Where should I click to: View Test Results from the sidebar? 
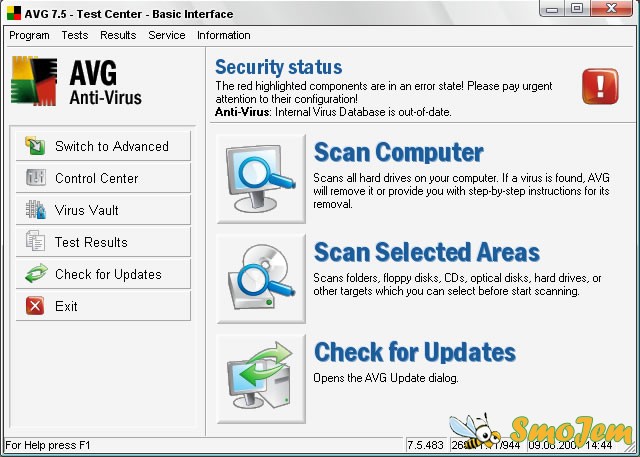(x=103, y=242)
